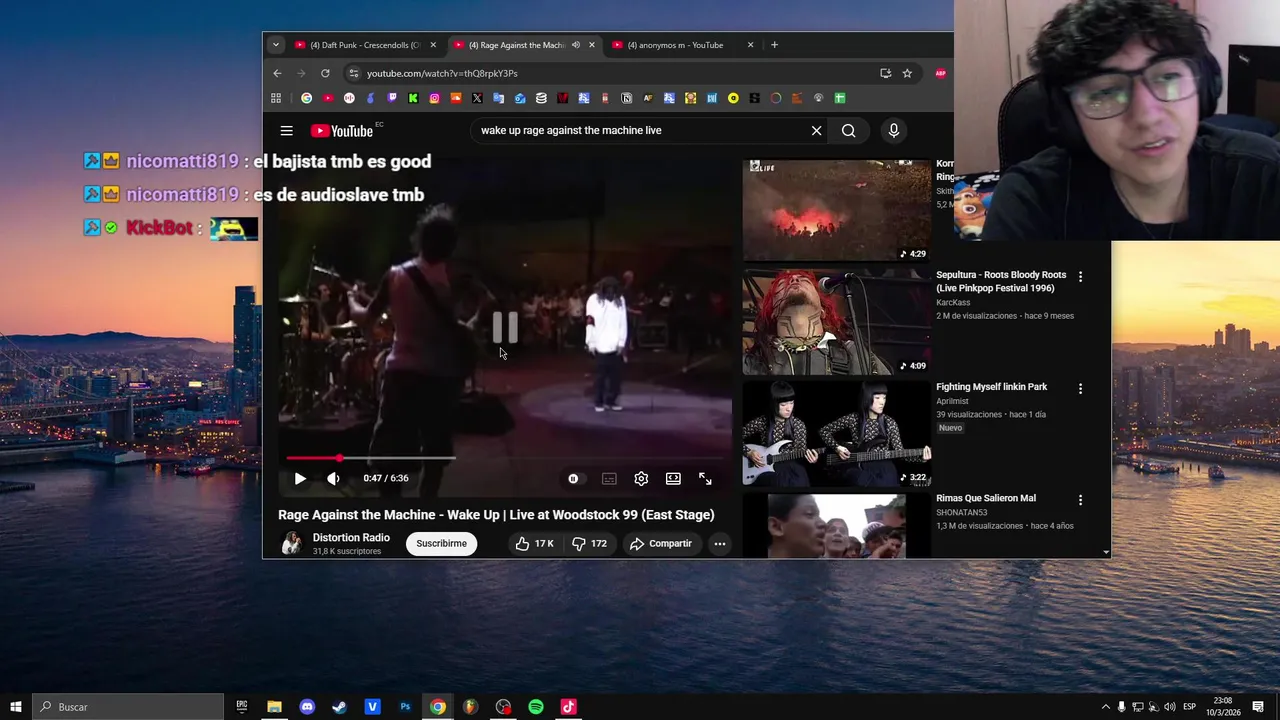
Task: Open the Windows notification center
Action: pos(1258,707)
